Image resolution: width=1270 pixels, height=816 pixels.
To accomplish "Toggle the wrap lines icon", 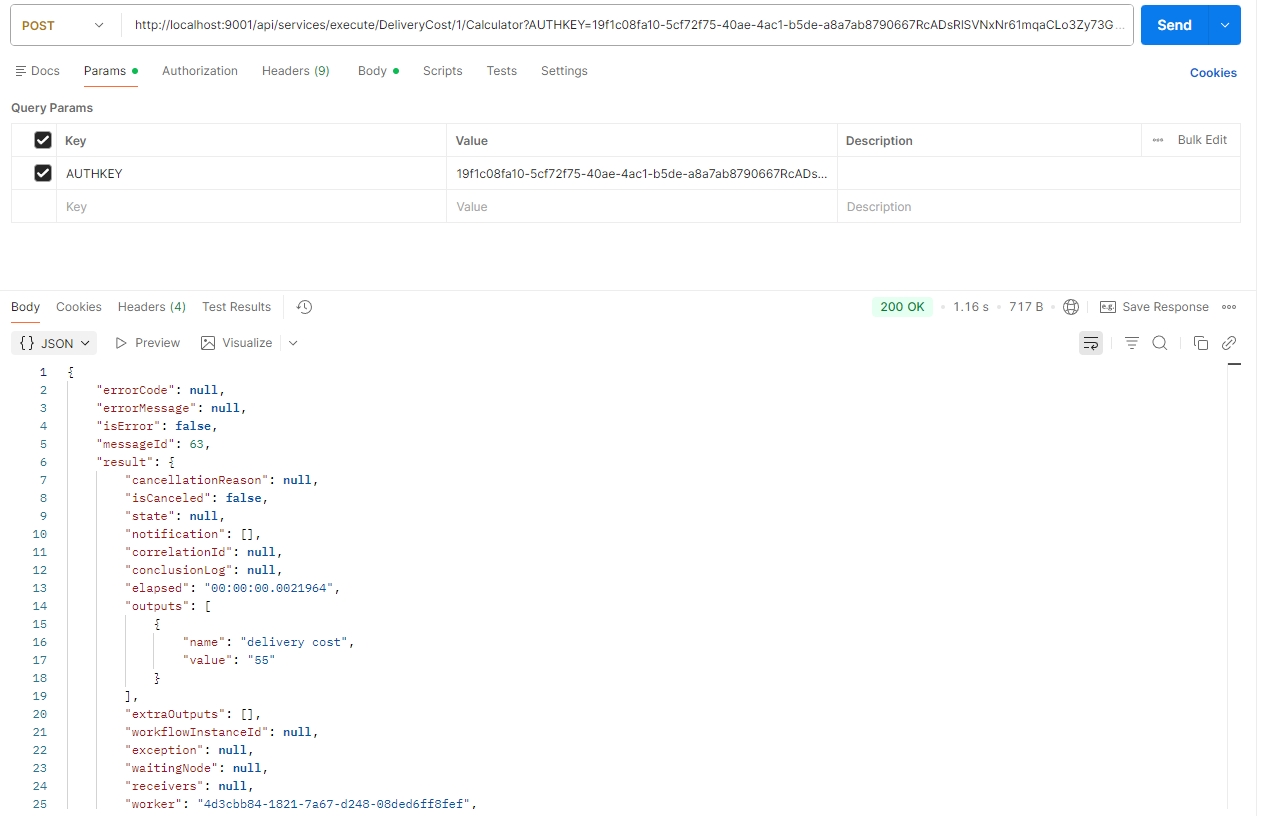I will pos(1091,343).
